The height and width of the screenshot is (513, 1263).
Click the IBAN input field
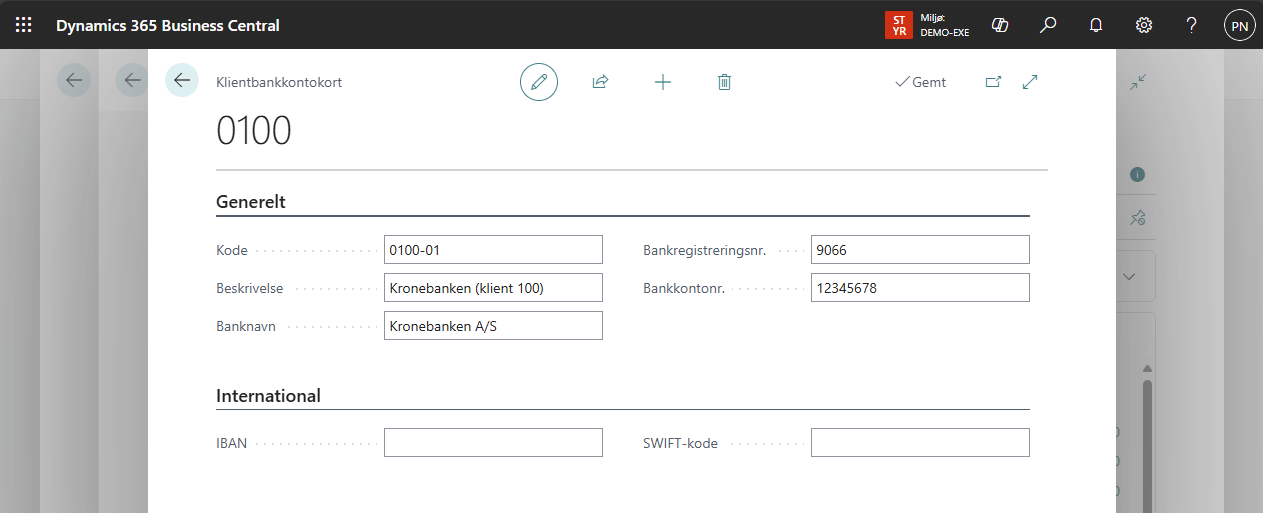493,443
